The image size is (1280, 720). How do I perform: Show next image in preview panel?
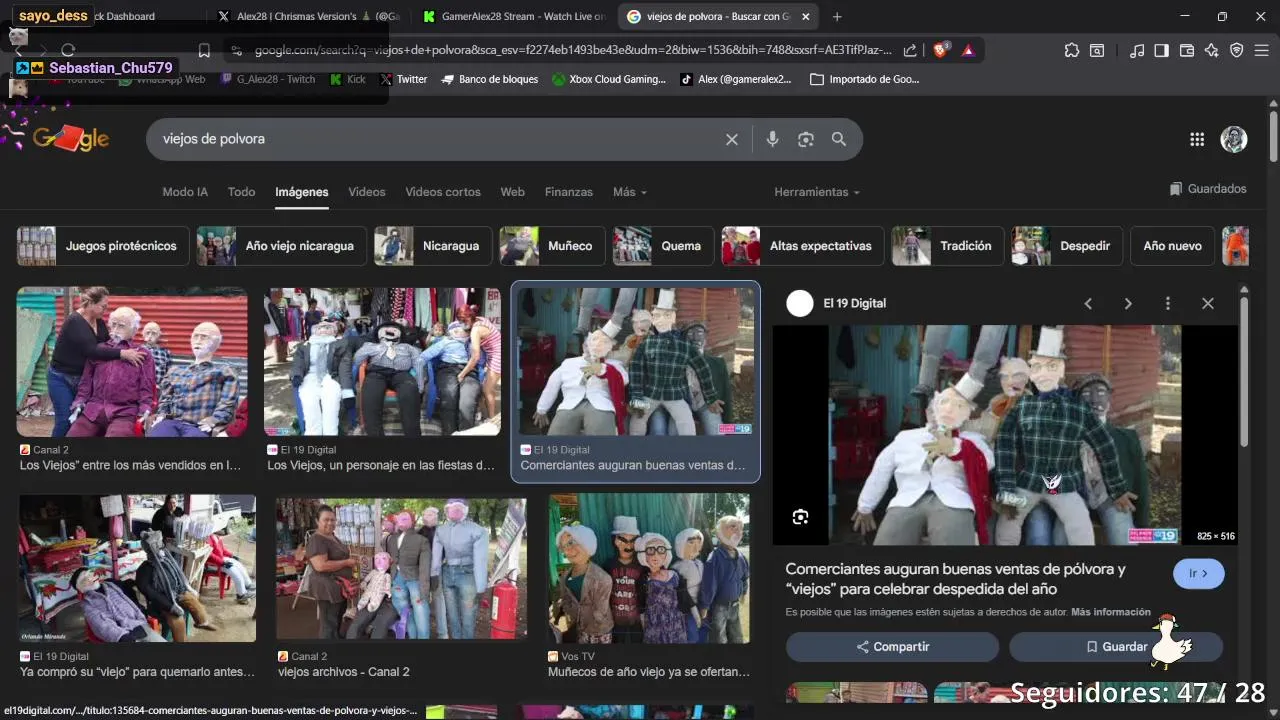click(1128, 303)
